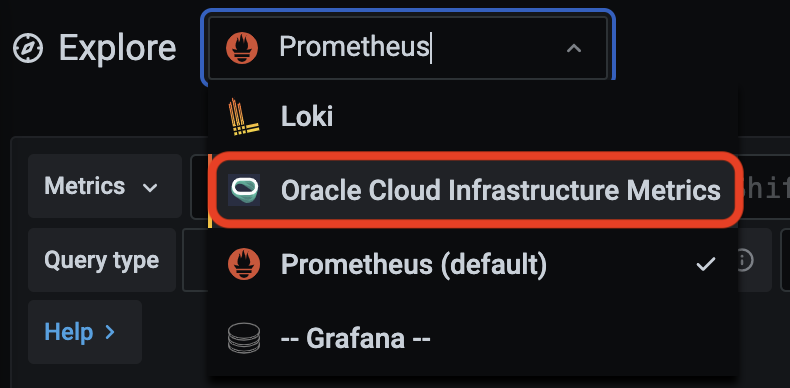Image resolution: width=790 pixels, height=388 pixels.
Task: Collapse the data source picker chevron
Action: [x=574, y=48]
